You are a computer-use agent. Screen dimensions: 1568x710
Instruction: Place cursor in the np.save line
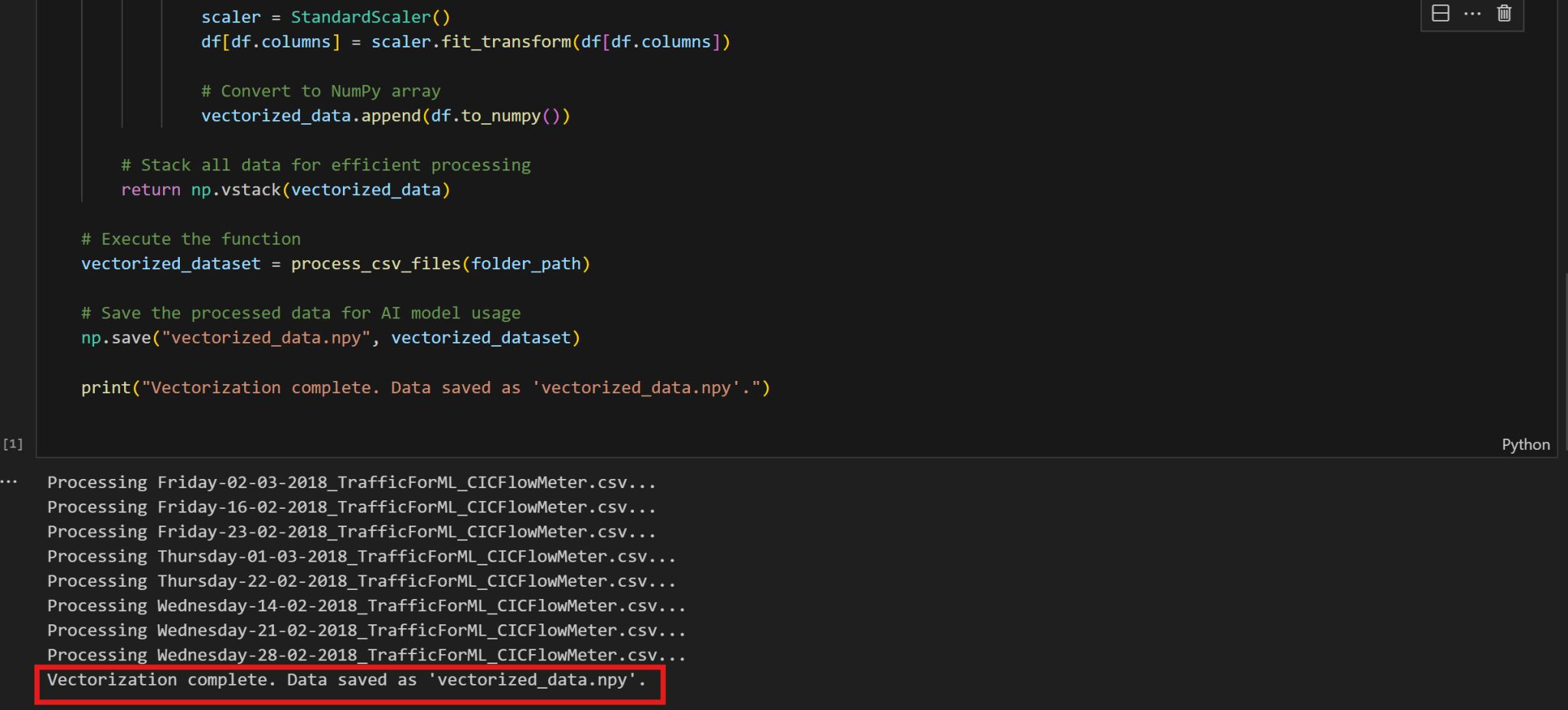click(x=330, y=337)
